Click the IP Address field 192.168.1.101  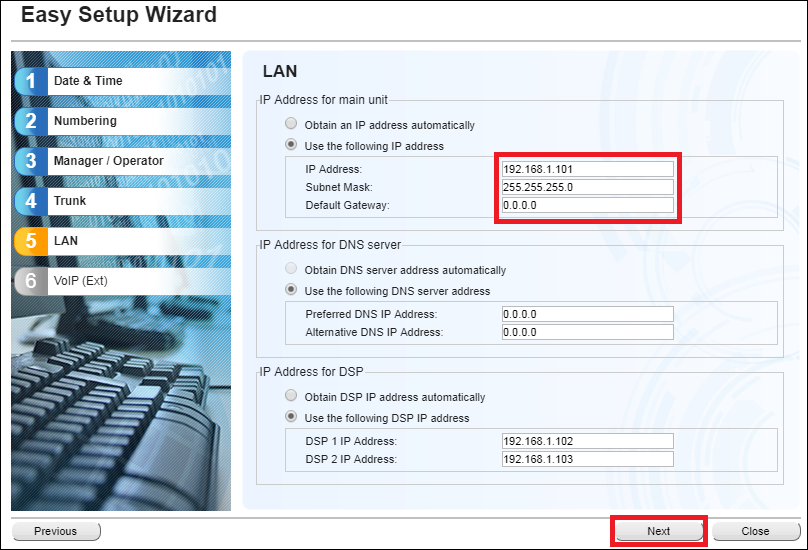587,169
